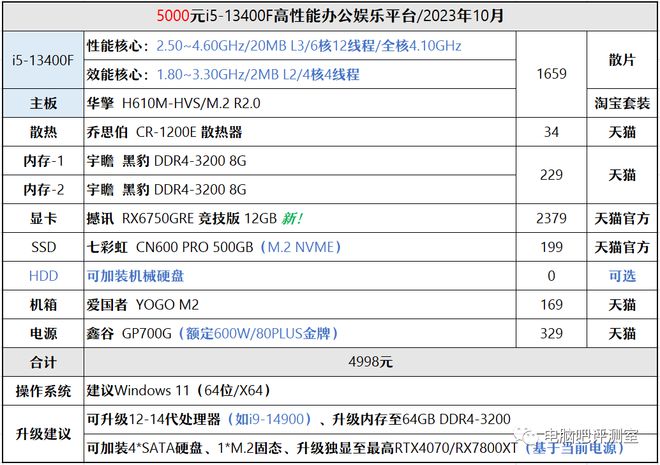Click the '散片' source cell
The image size is (660, 465).
pos(622,60)
